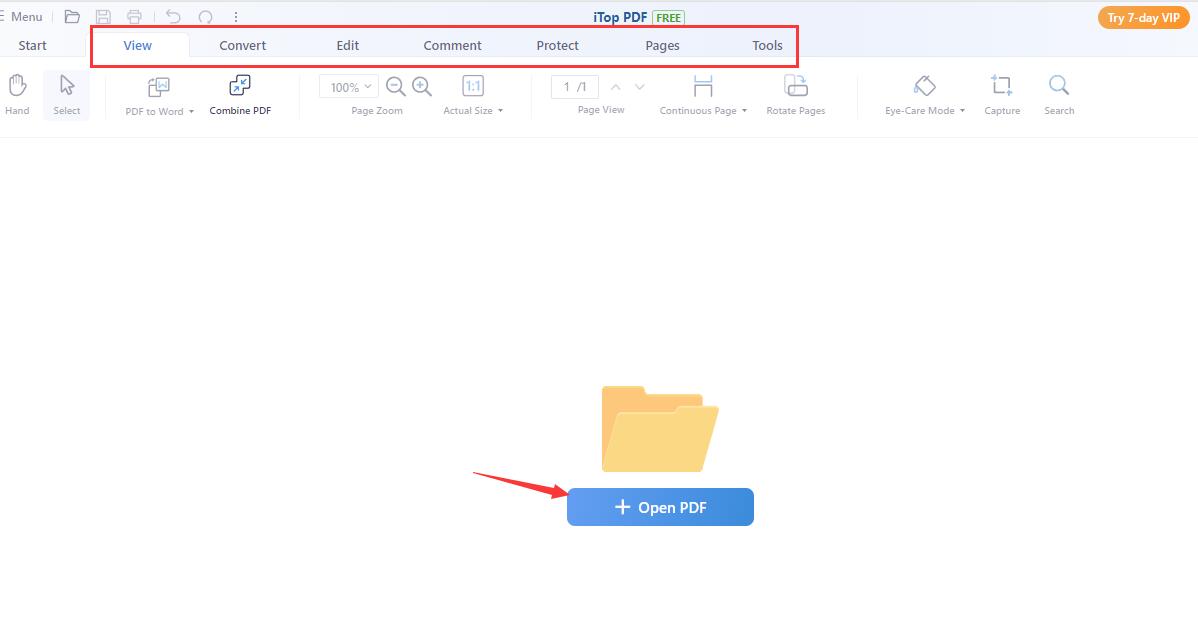Screen dimensions: 1198x624
Task: Click the next page chevron
Action: (639, 88)
